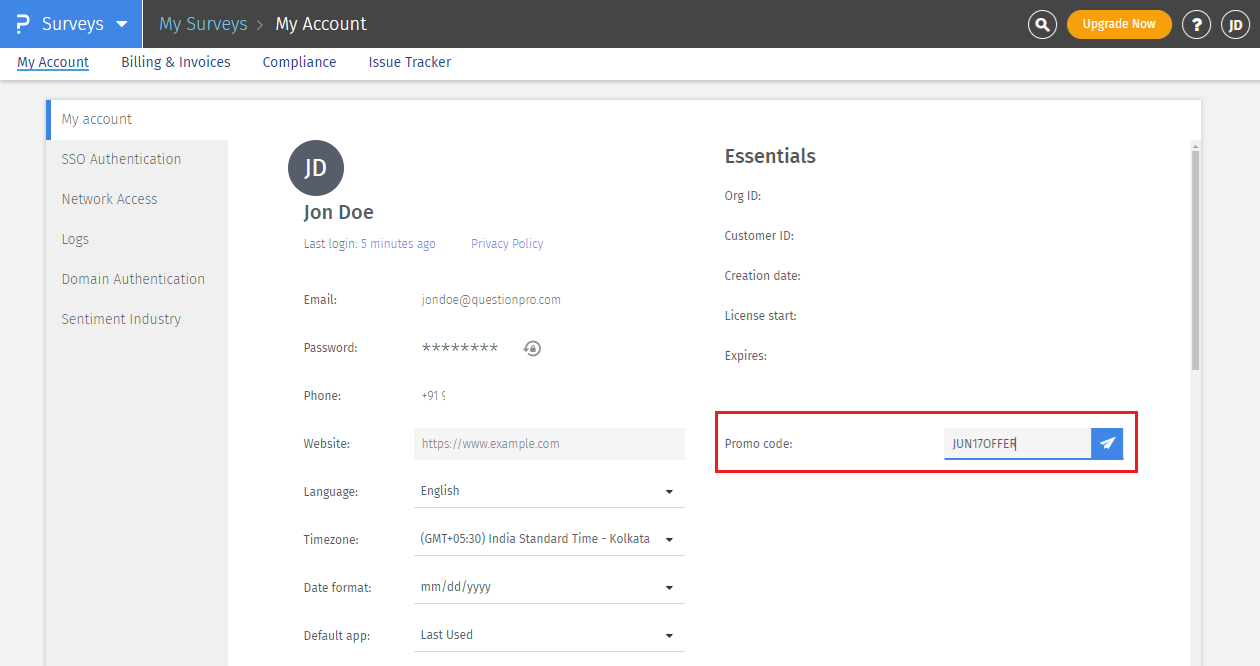Click the vertical scrollbar on the right
This screenshot has width=1260, height=666.
(1195, 260)
